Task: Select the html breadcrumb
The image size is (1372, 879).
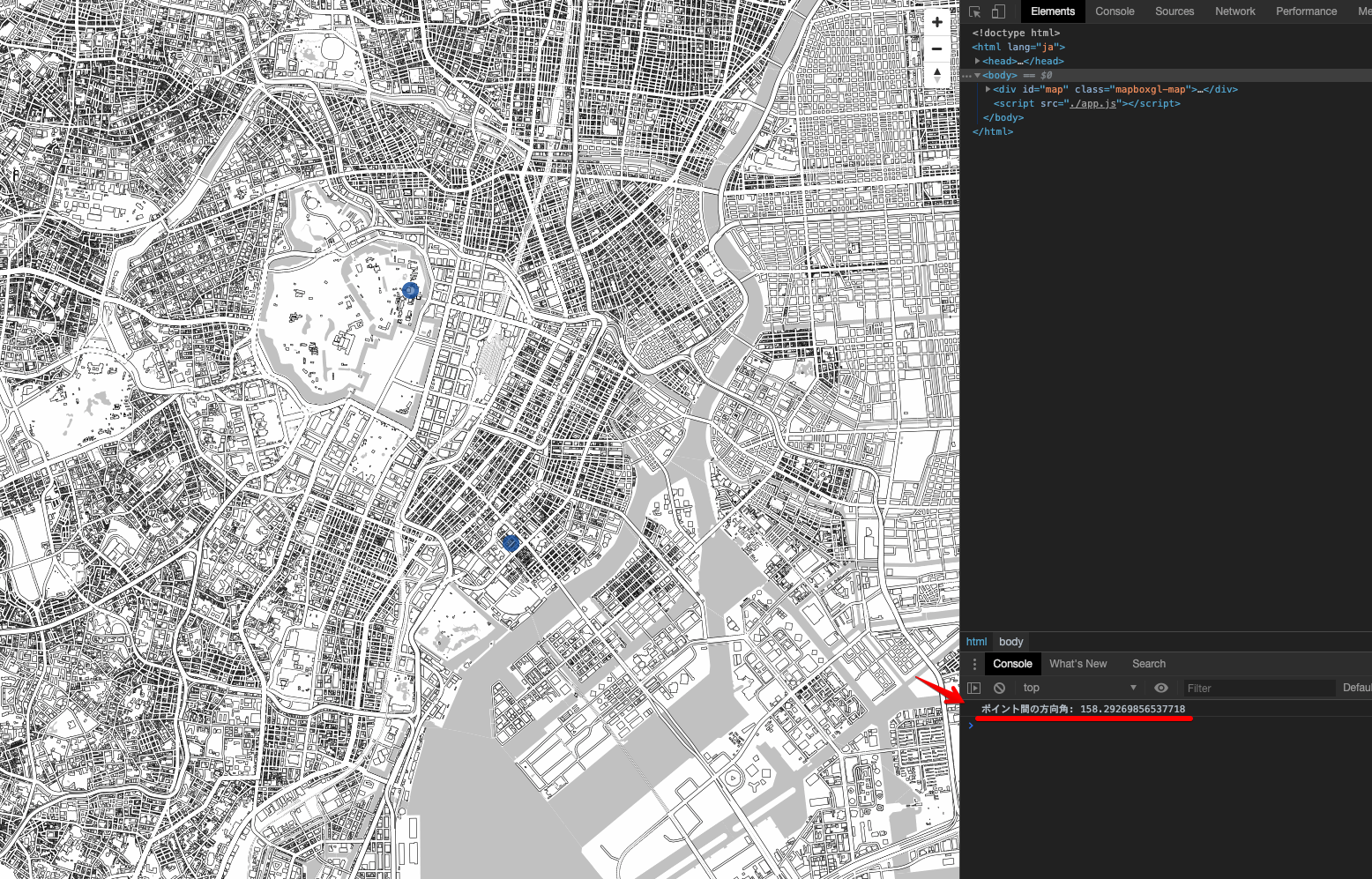Action: click(x=976, y=642)
